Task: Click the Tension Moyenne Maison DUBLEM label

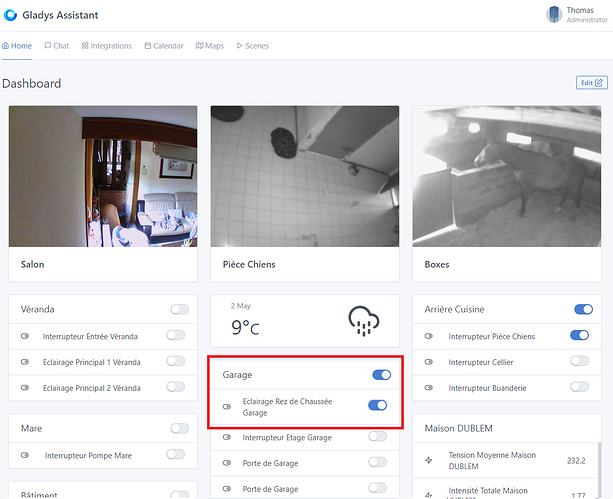Action: 492,461
